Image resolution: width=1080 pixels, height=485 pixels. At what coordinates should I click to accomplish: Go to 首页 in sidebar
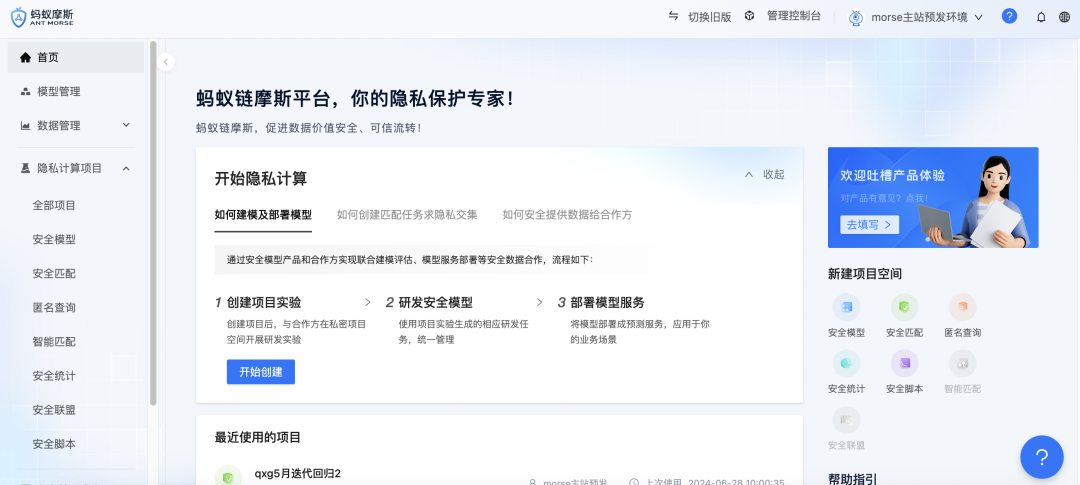pyautogui.click(x=76, y=57)
